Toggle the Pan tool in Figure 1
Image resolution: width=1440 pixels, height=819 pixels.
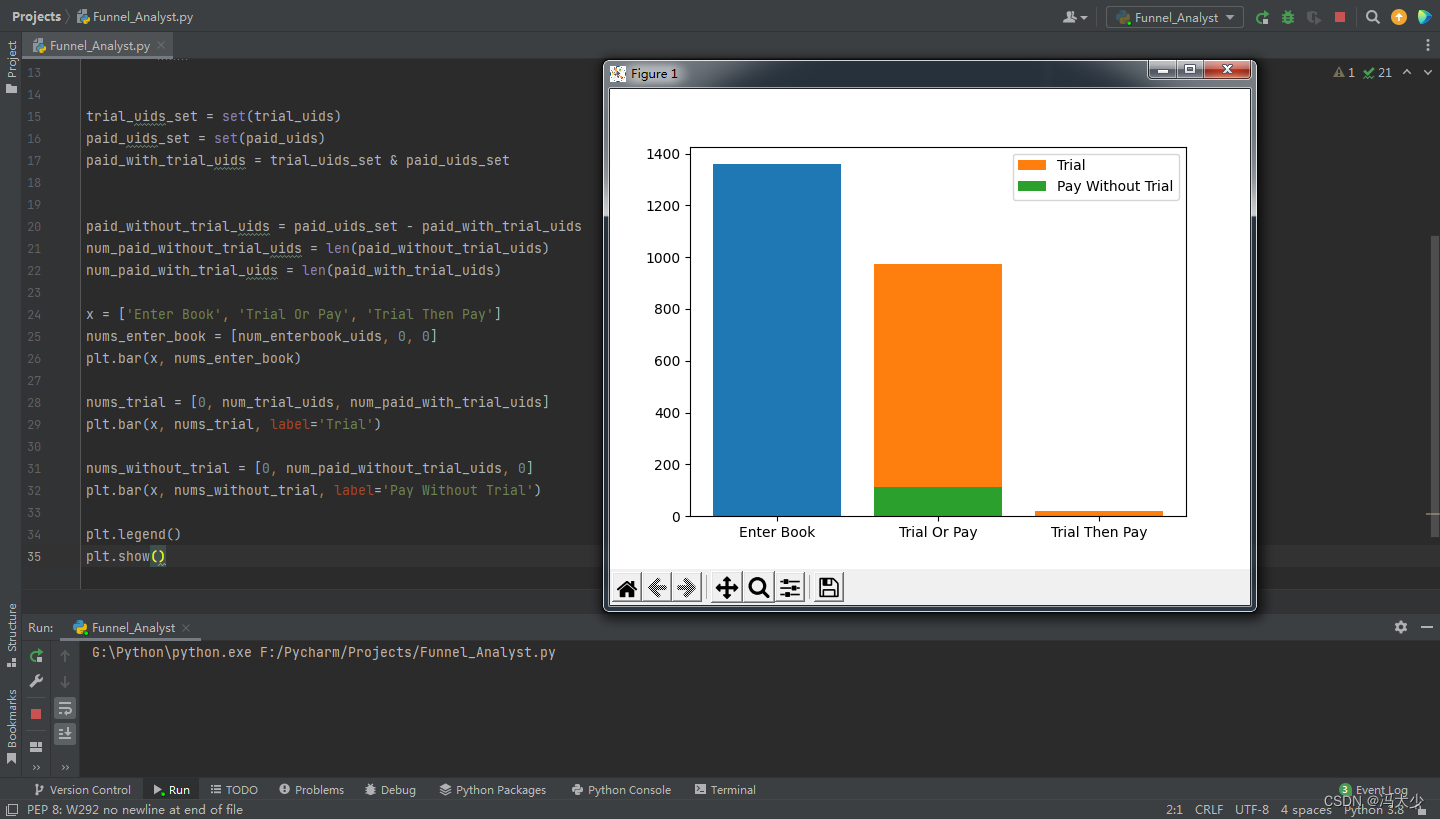coord(727,588)
